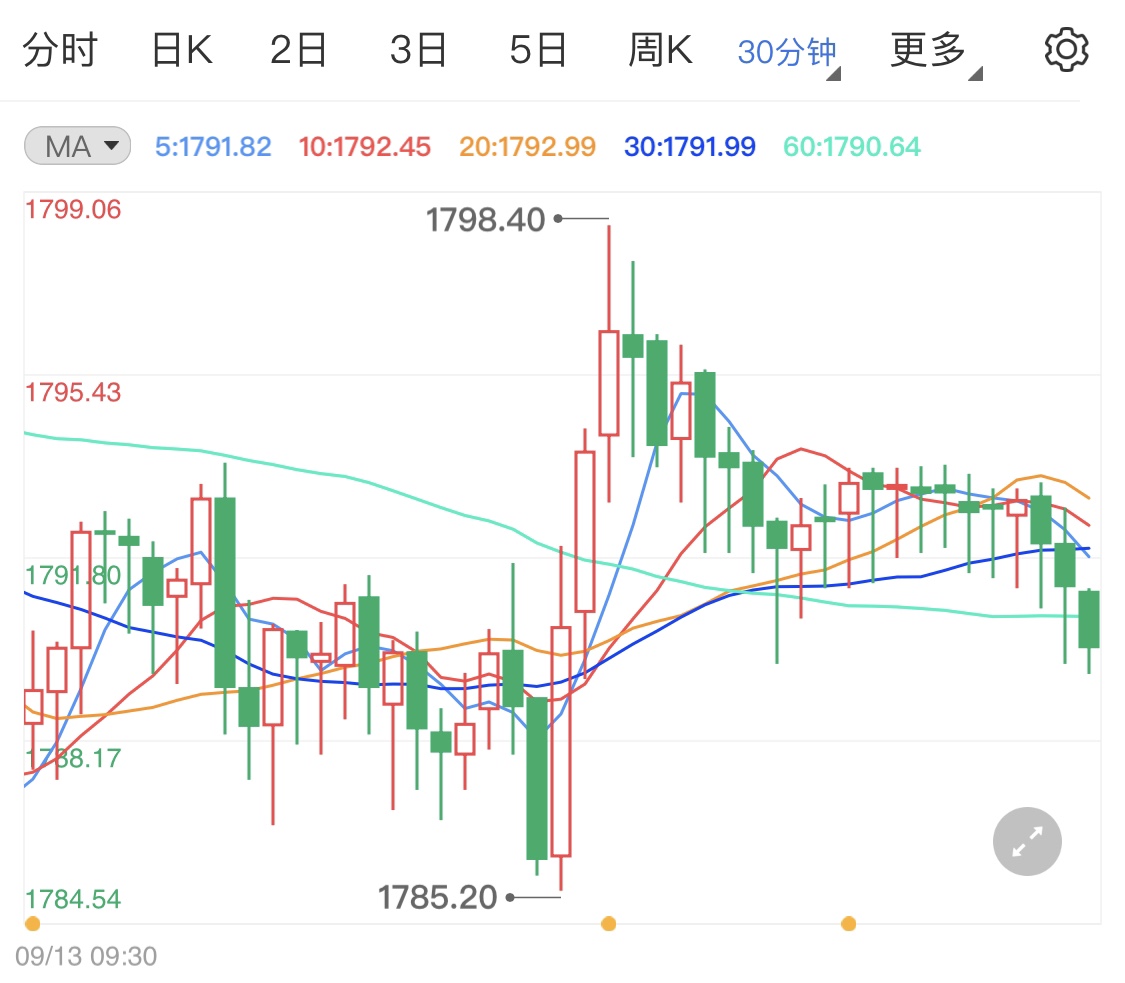Click the MA20 value 20:1792.99
1125x983 pixels.
(527, 147)
